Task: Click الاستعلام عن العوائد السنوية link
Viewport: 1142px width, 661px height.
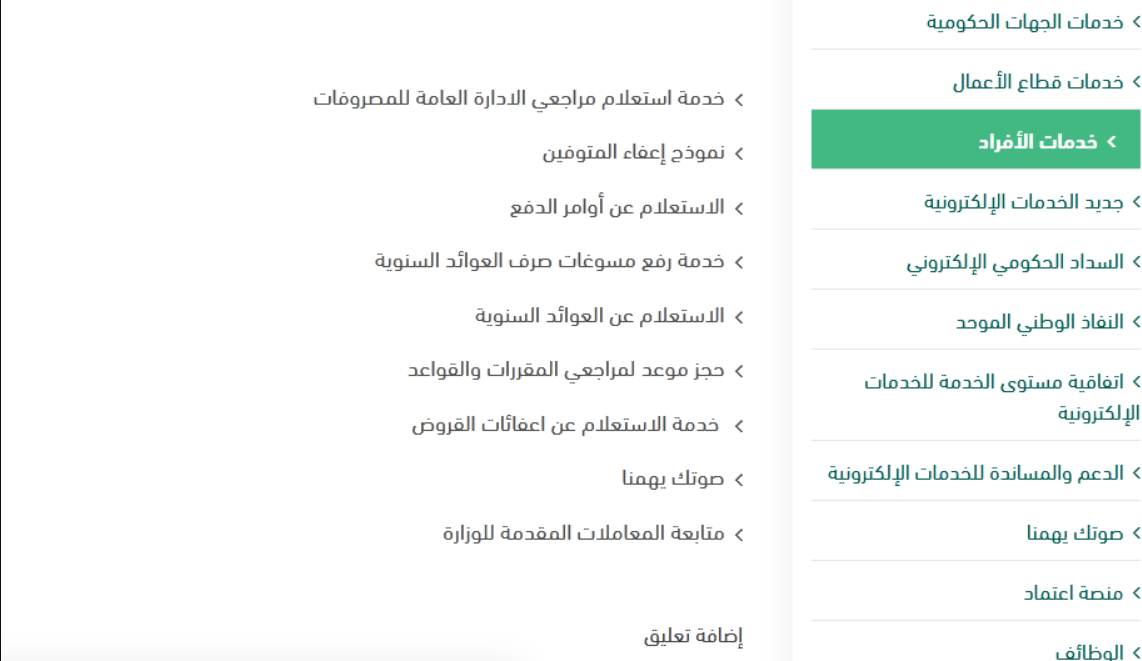Action: coord(599,316)
